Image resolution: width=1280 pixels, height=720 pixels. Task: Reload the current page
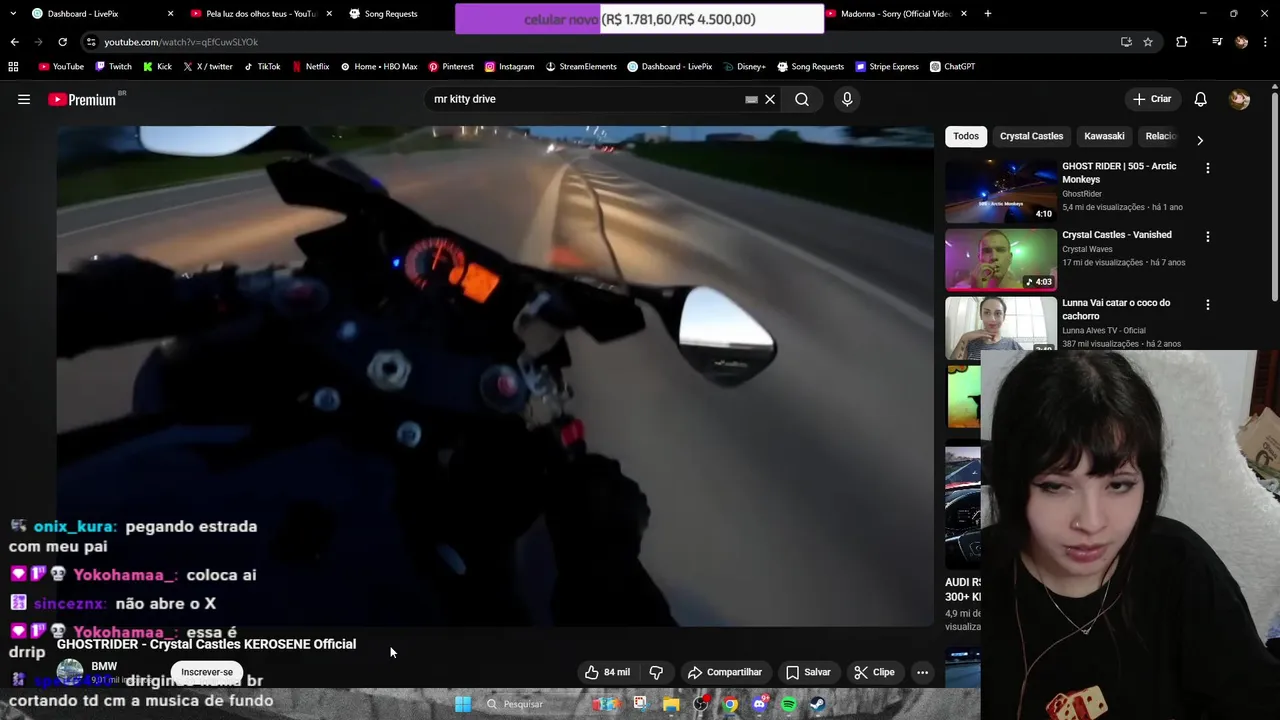click(x=62, y=42)
